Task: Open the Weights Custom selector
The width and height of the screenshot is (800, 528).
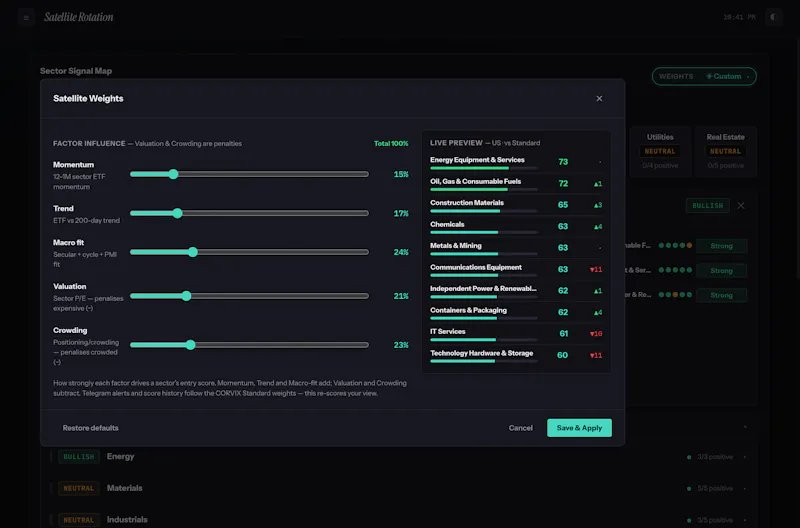Action: click(x=704, y=77)
